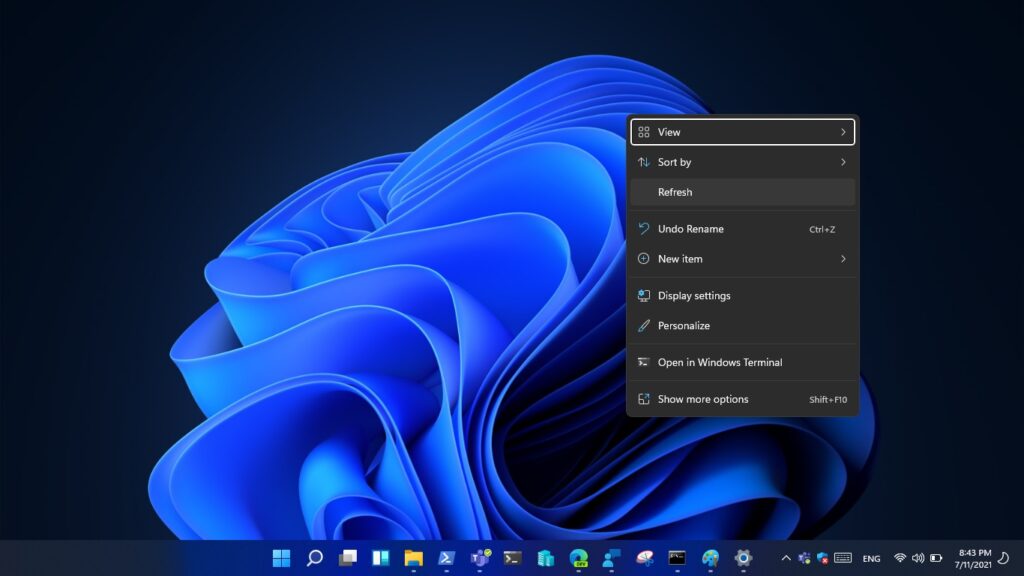Launch PowerShell from the taskbar
Screen dimensions: 1024x576
[x=446, y=558]
